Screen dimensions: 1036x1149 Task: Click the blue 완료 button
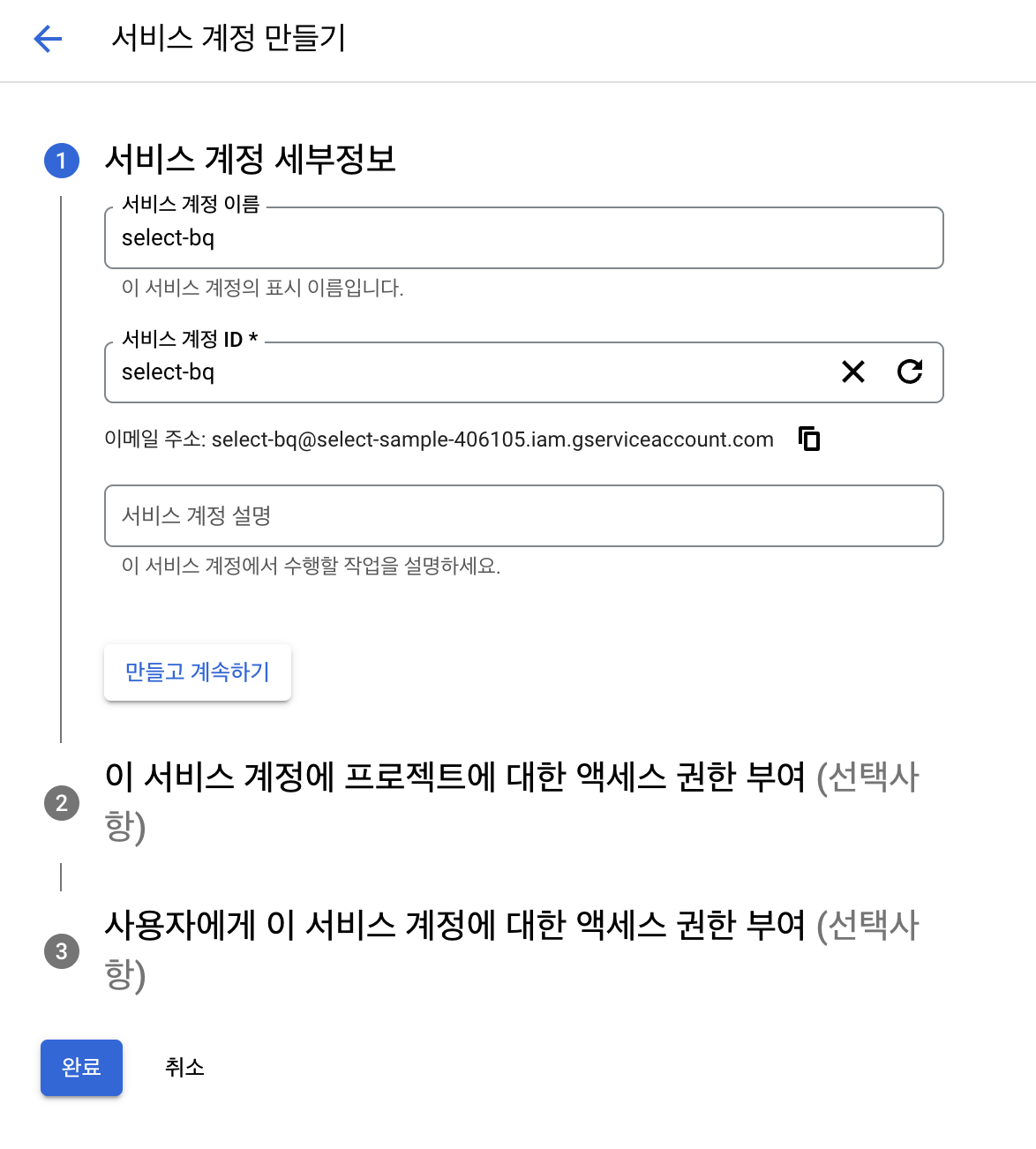81,1068
